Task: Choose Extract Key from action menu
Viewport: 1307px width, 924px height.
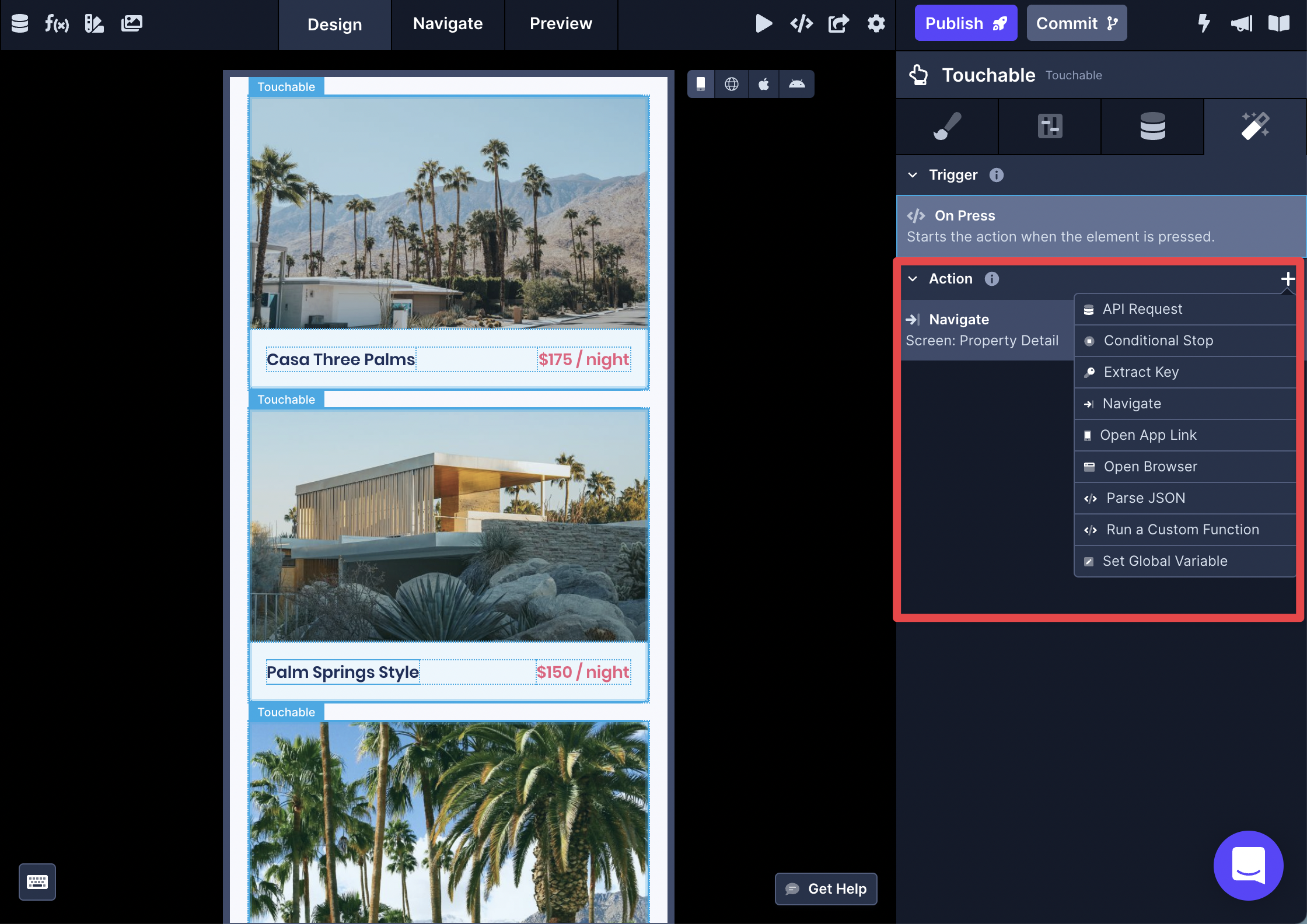Action: click(1185, 372)
